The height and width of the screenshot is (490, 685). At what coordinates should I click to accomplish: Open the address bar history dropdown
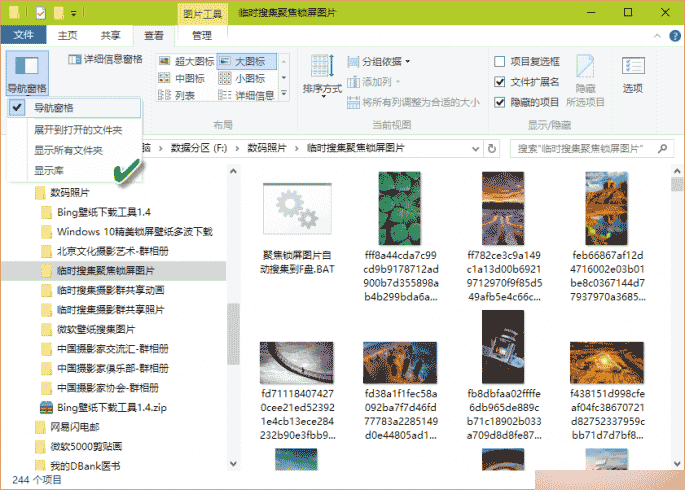point(475,149)
